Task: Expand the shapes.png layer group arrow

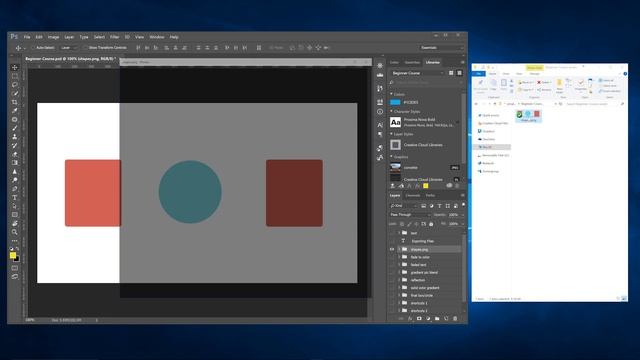Action: (x=399, y=249)
